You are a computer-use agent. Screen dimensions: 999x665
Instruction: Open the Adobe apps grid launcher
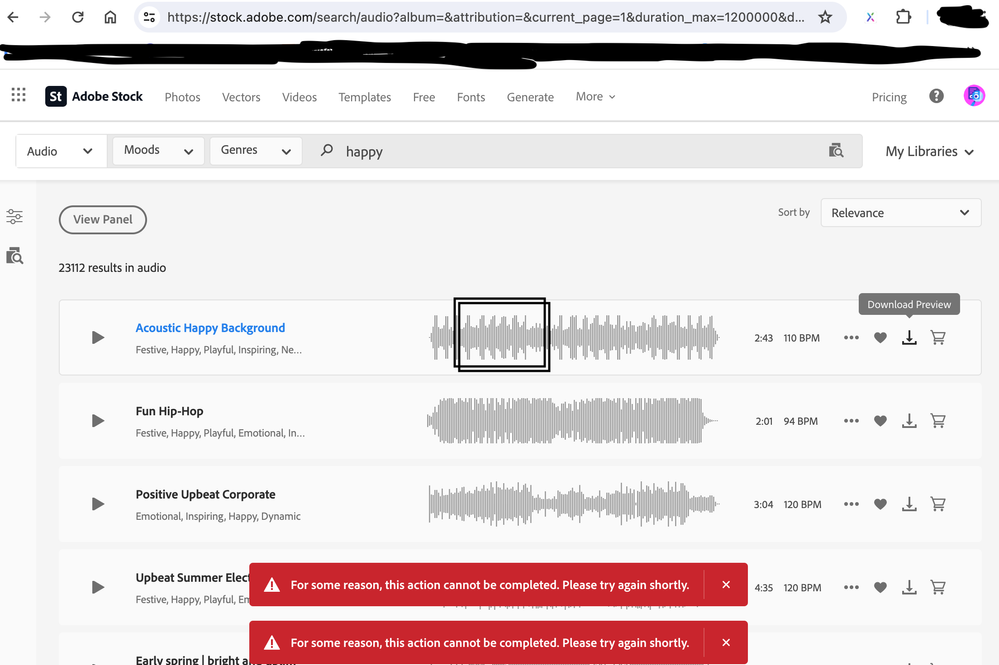[18, 96]
